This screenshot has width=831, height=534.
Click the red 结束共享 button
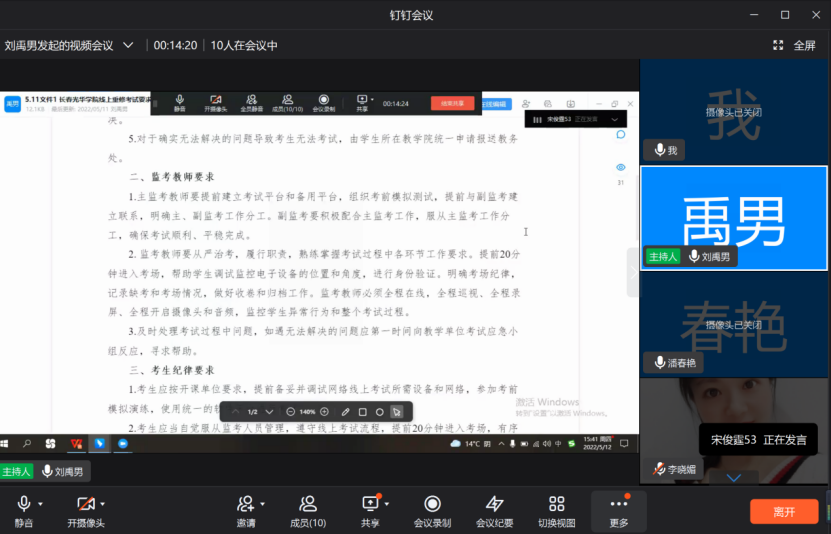tap(452, 103)
